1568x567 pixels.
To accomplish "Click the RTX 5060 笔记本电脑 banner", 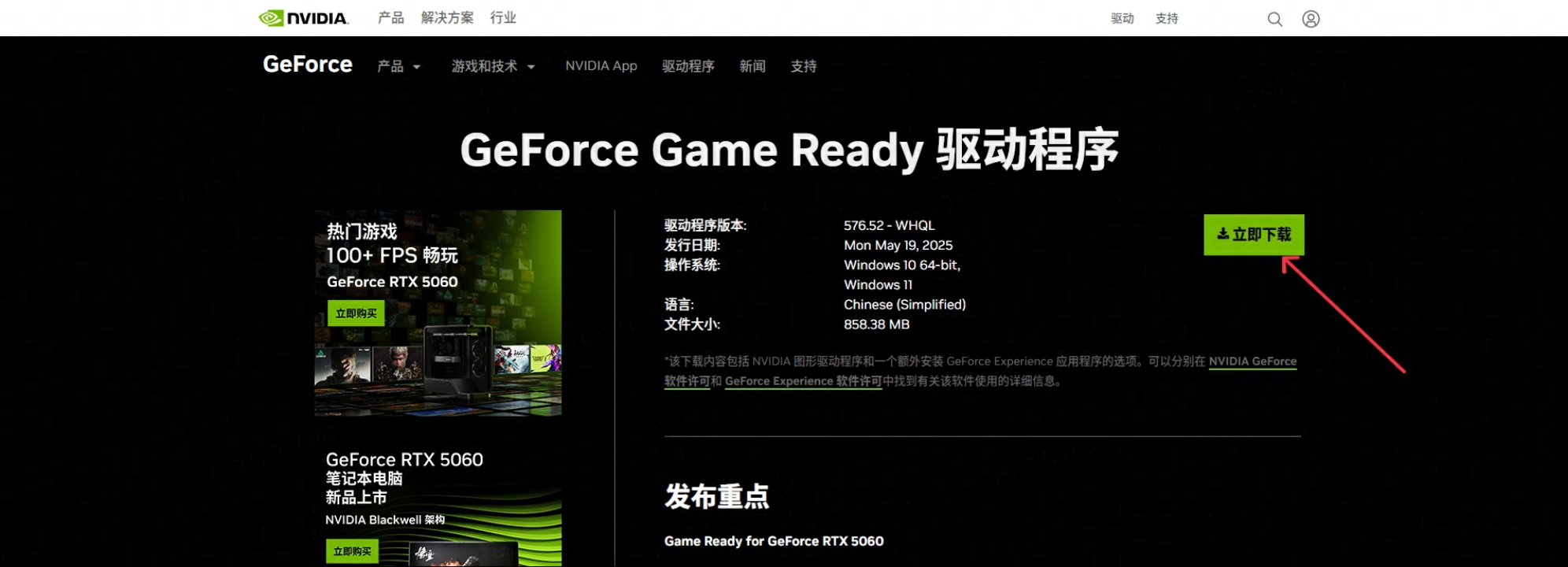I will (438, 507).
